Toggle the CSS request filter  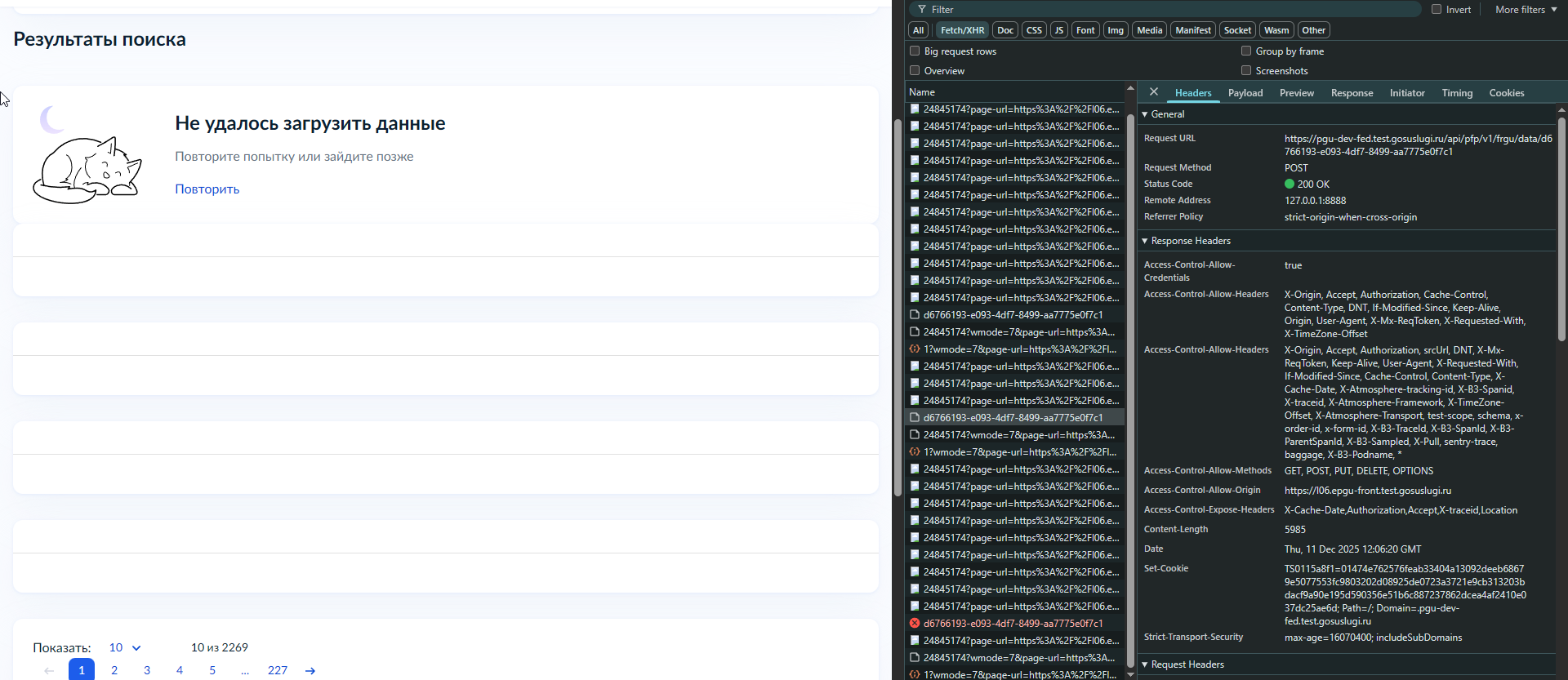click(1034, 30)
